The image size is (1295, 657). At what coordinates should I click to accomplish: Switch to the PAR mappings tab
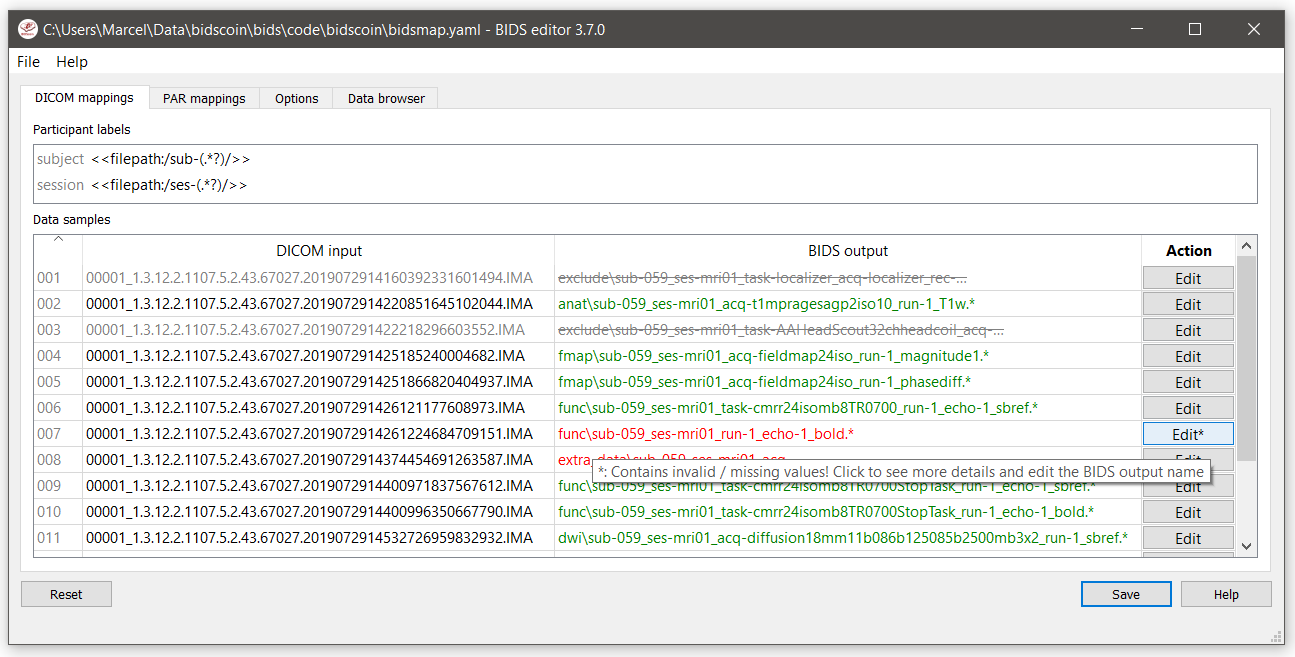tap(204, 98)
